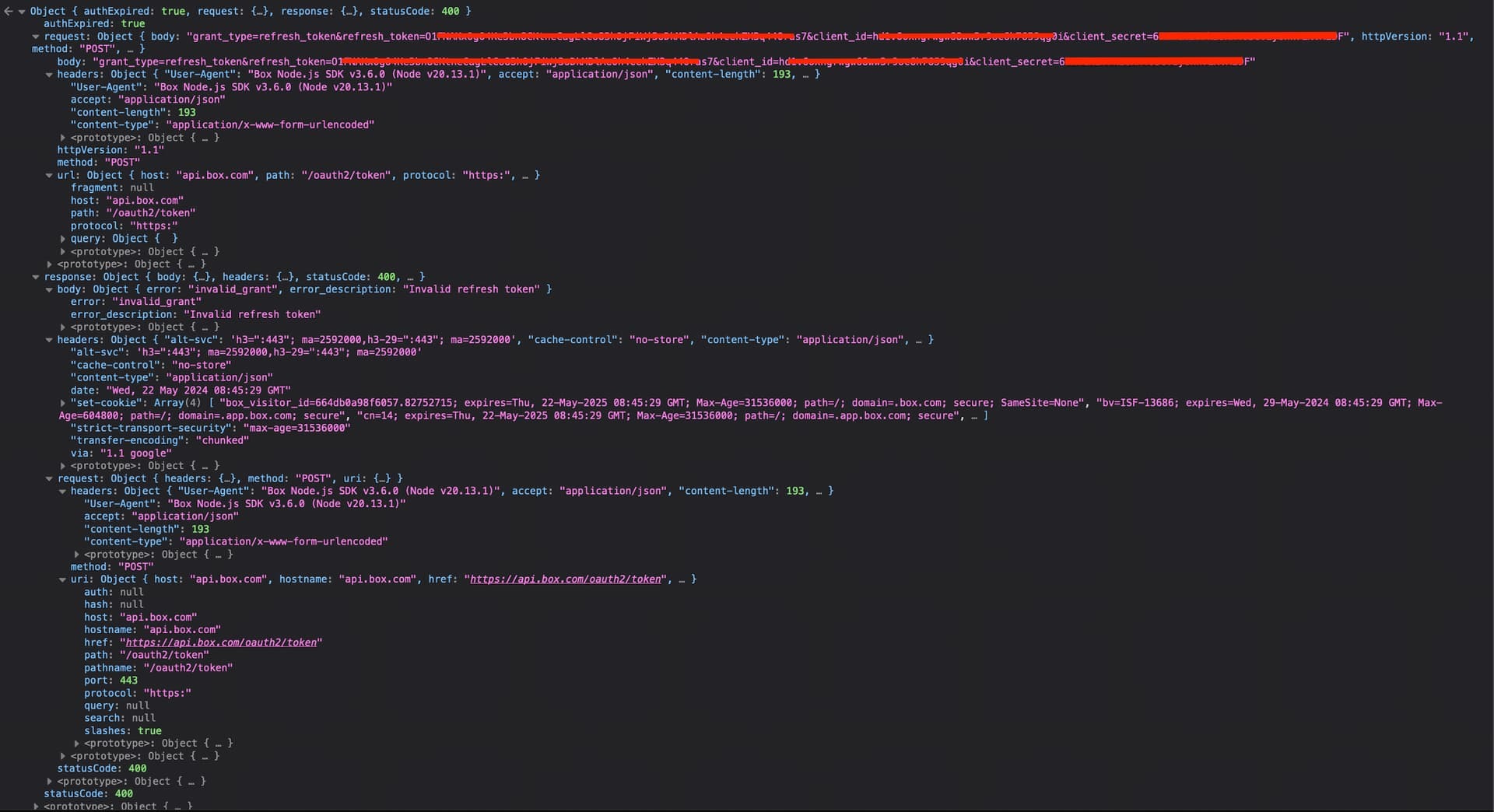This screenshot has height=812, width=1494.
Task: Open the href link to api.box.com/oauth2/token
Action: (x=221, y=642)
